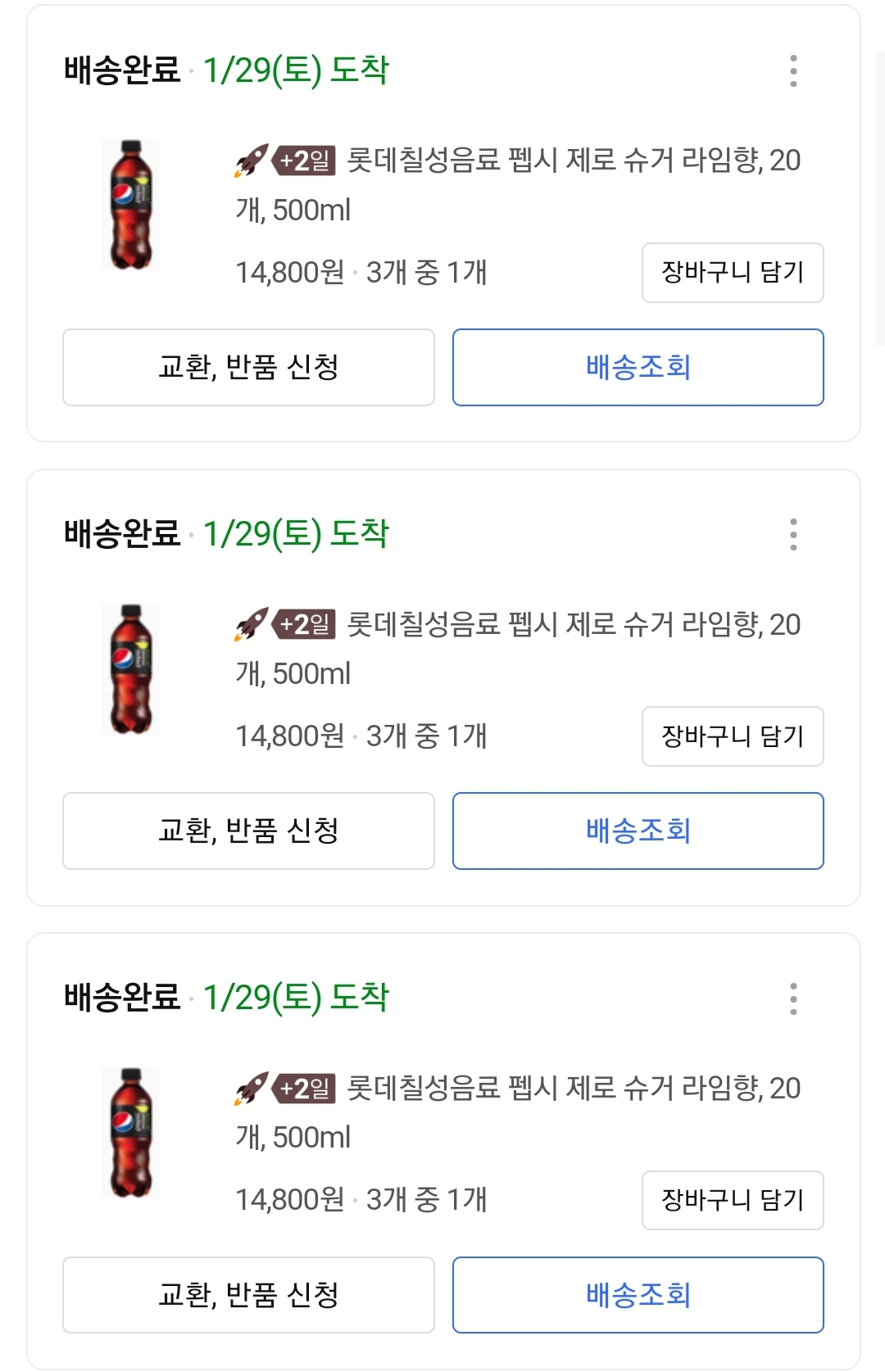
Task: Tap the +2일 badge in third order
Action: click(x=305, y=1089)
